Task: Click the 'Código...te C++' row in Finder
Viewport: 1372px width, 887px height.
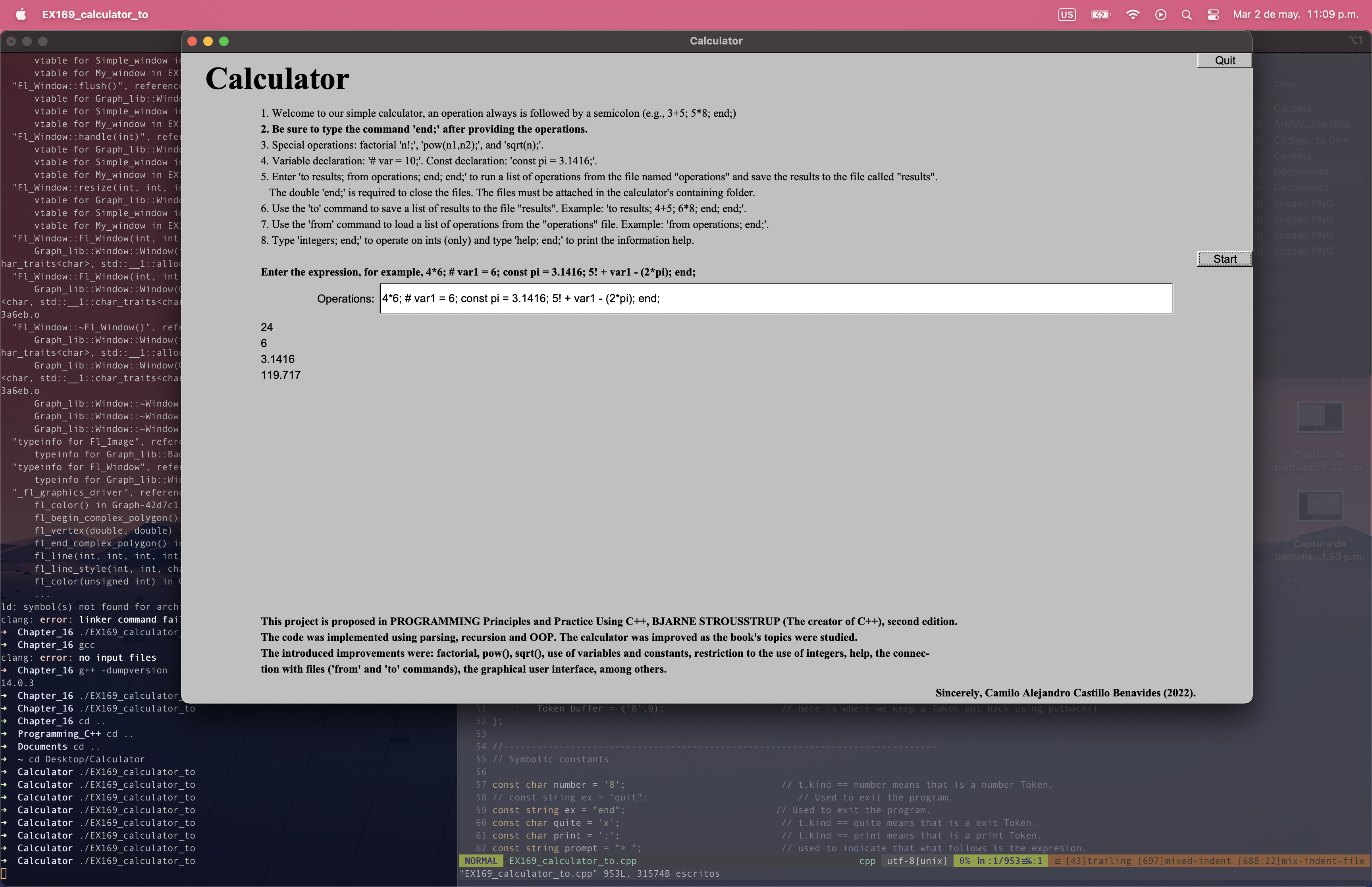Action: tap(1310, 140)
